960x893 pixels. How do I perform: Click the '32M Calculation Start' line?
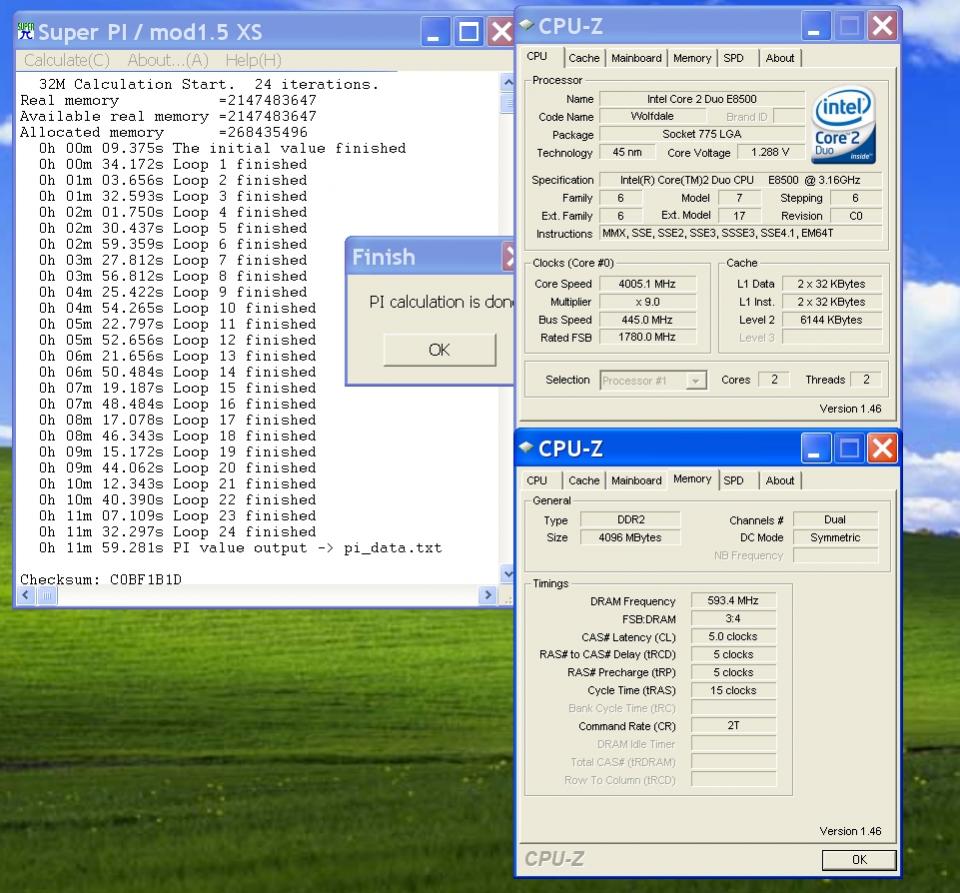209,84
